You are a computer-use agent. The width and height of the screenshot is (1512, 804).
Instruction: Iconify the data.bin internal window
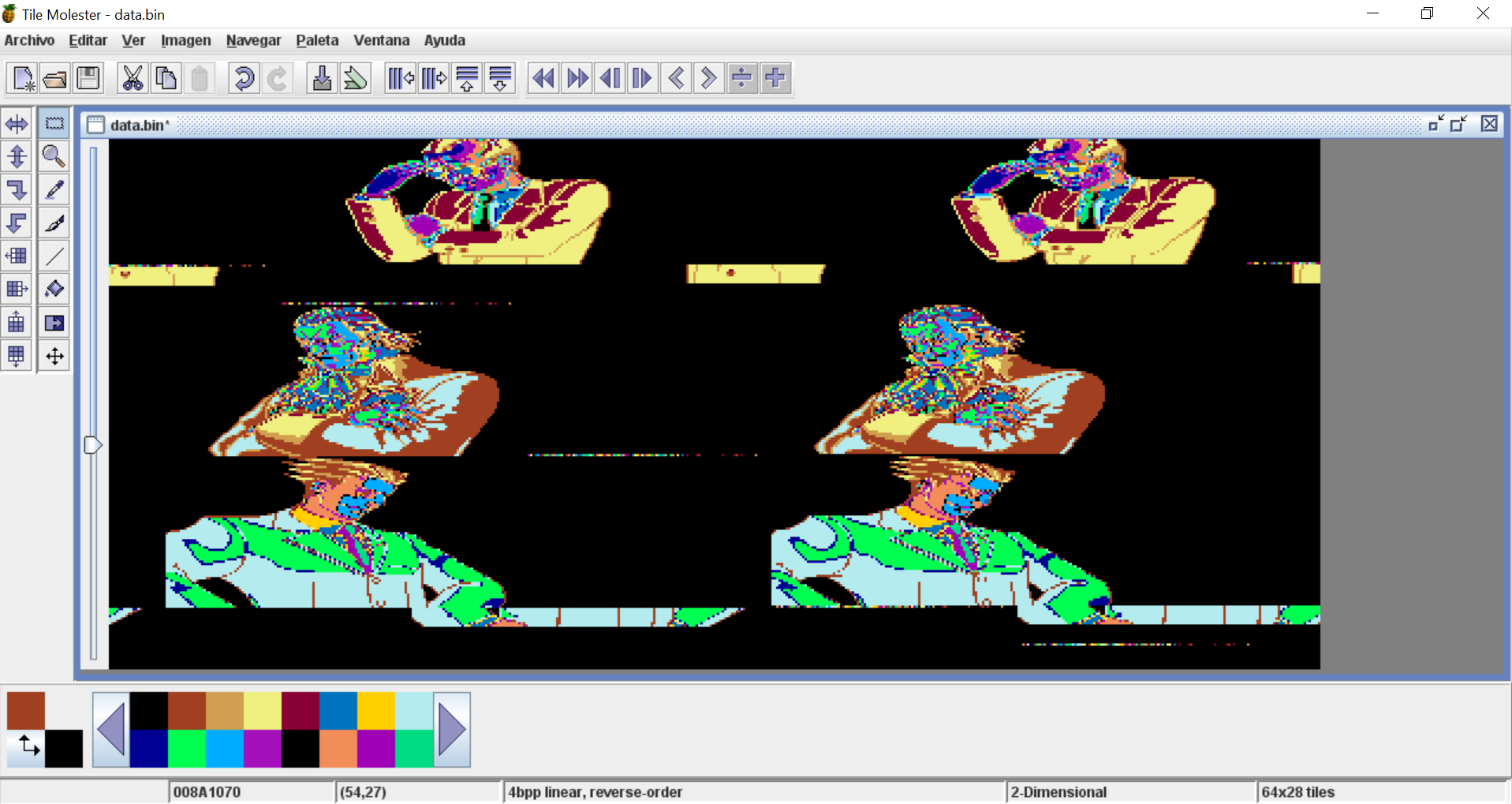[x=1436, y=124]
